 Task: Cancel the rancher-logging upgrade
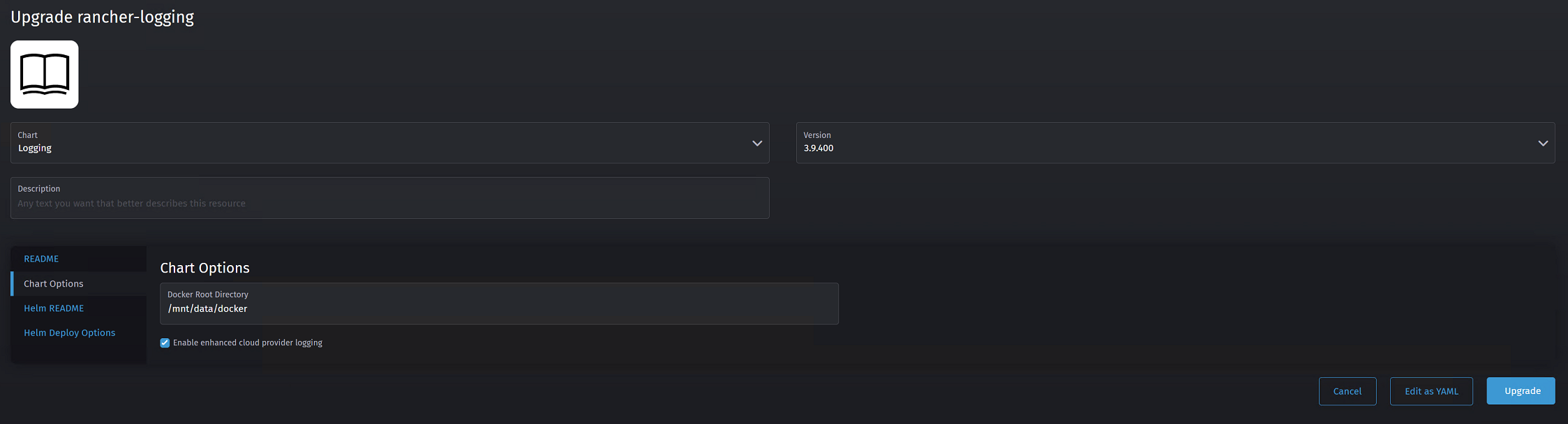point(1347,391)
